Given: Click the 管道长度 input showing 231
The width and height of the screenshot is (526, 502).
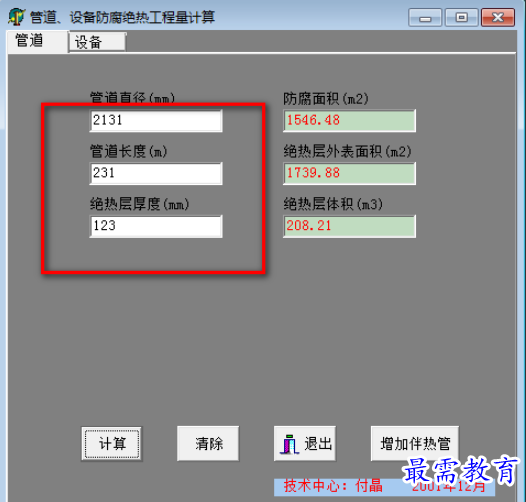Looking at the screenshot, I should [156, 173].
